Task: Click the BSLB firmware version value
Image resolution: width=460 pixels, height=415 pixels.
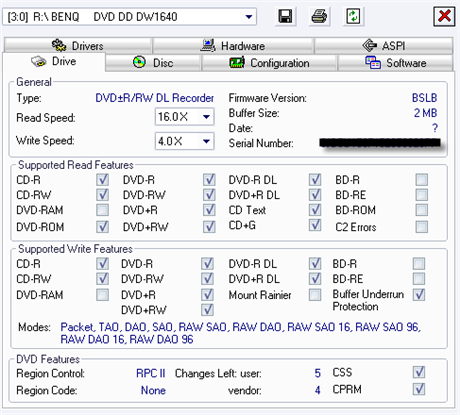Action: pos(424,98)
